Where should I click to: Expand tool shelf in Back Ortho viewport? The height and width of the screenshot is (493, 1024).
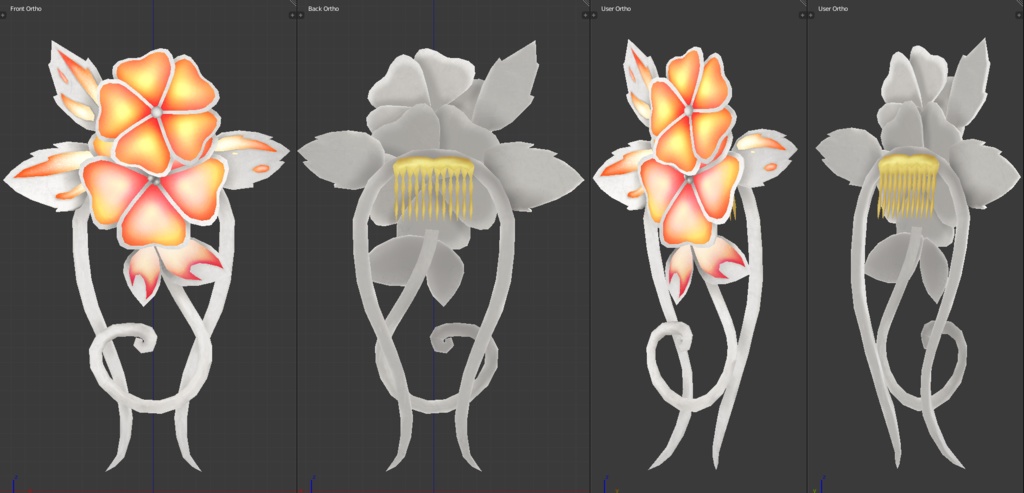pyautogui.click(x=301, y=15)
